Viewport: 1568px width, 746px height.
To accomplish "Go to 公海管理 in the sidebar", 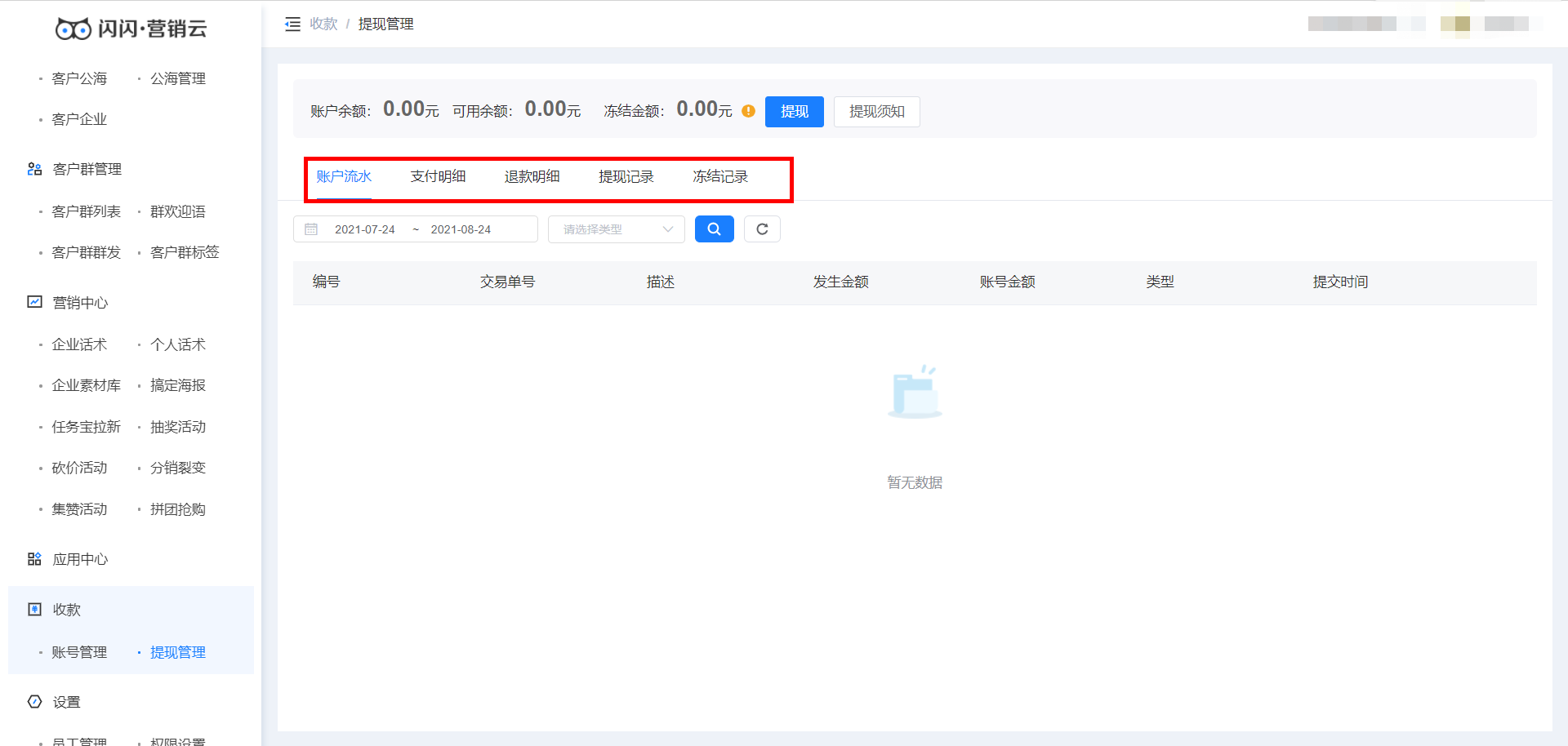I will [178, 78].
